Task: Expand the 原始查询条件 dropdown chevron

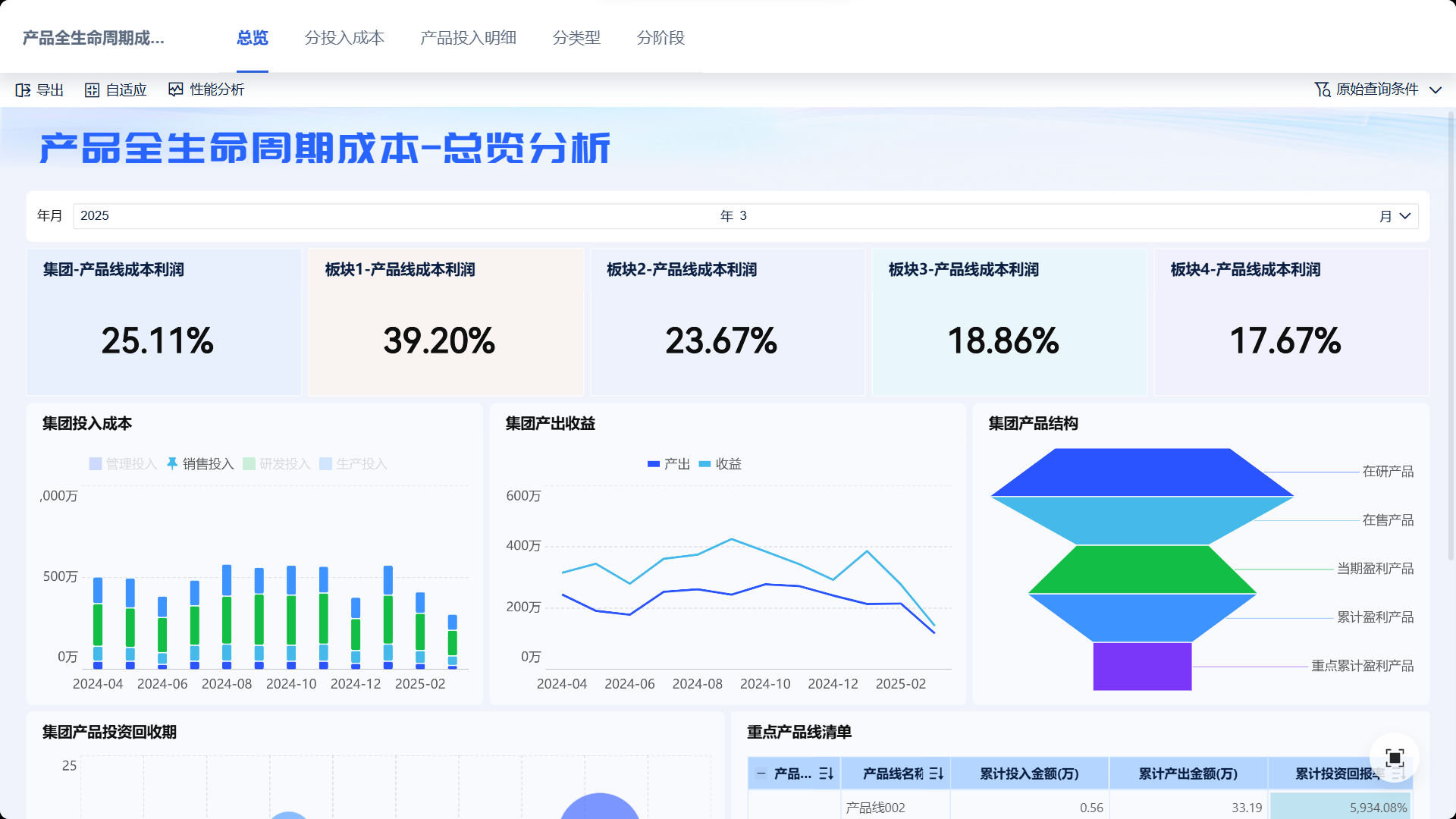Action: coord(1436,89)
